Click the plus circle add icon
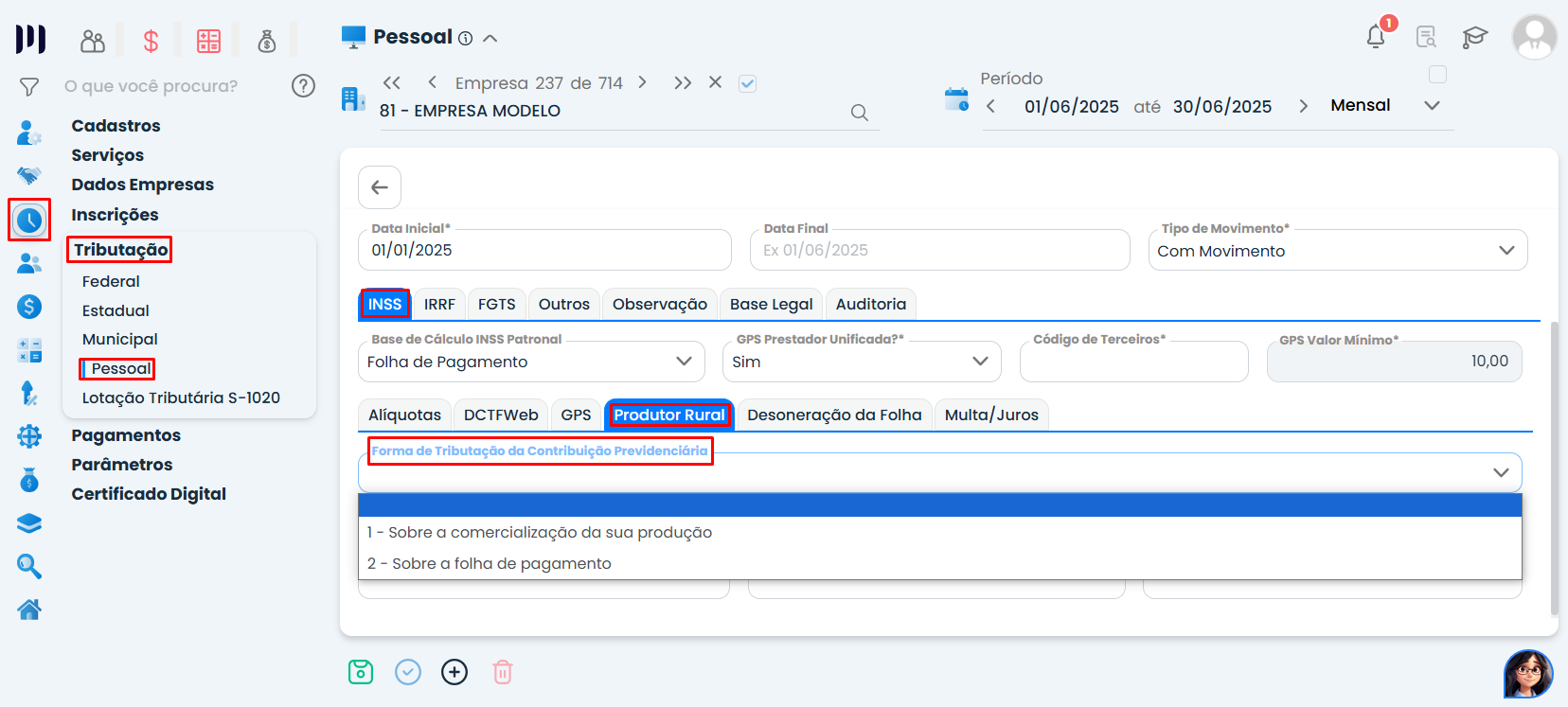This screenshot has width=1568, height=707. 454,672
